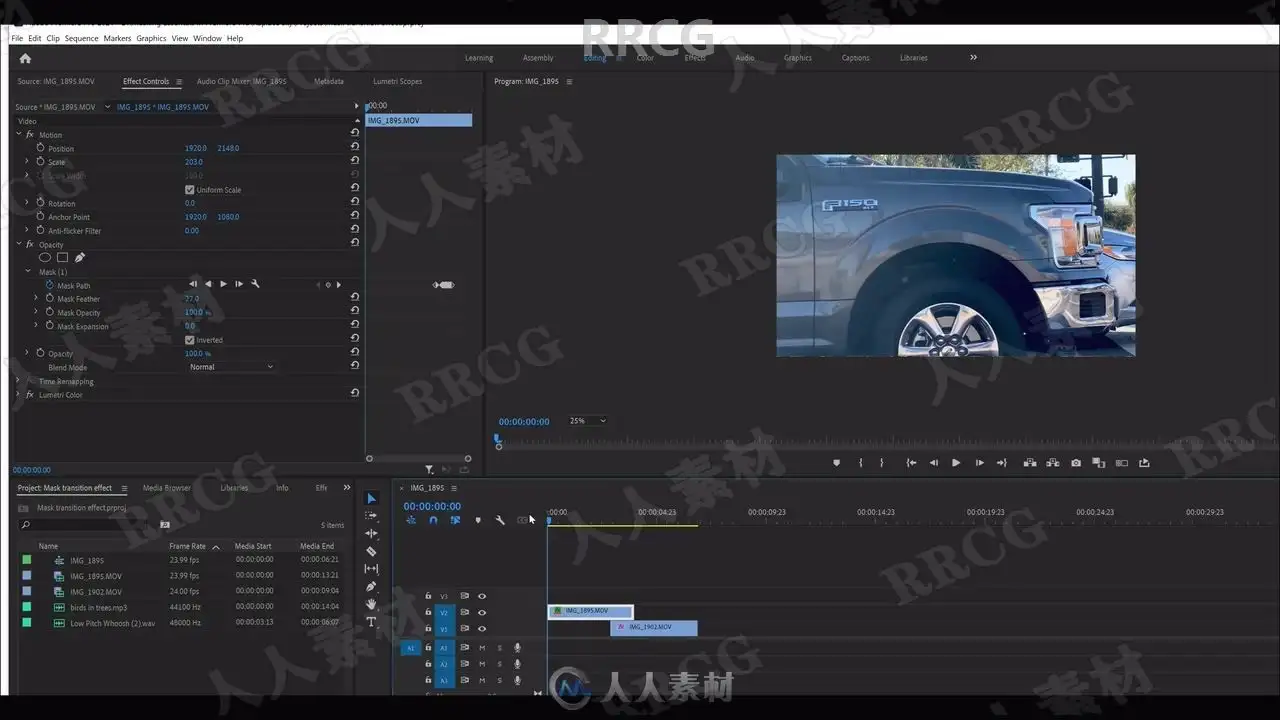This screenshot has height=720, width=1280.
Task: Solo the A2 audio track
Action: pos(500,664)
